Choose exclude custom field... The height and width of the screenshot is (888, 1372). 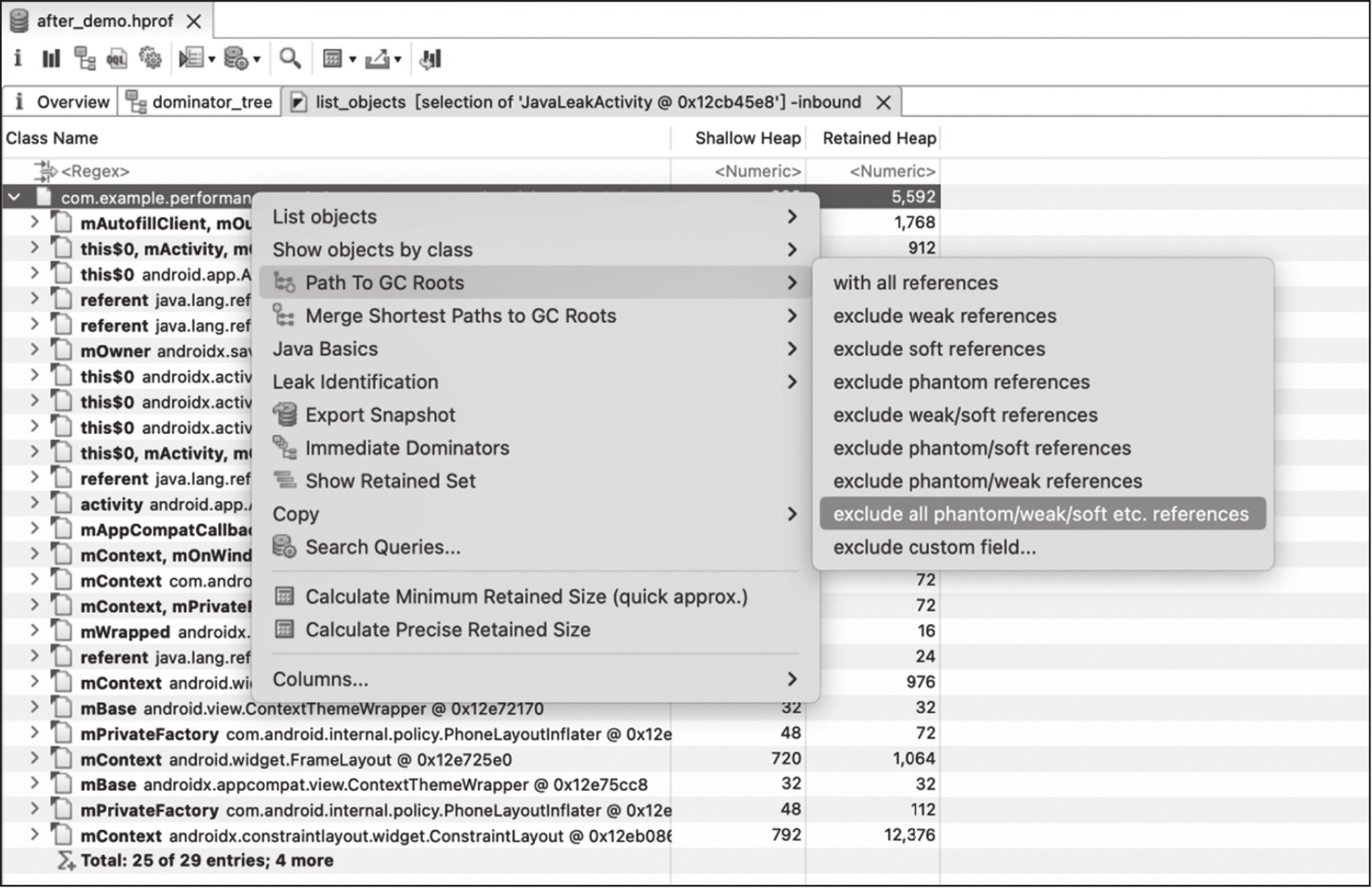[x=1043, y=547]
